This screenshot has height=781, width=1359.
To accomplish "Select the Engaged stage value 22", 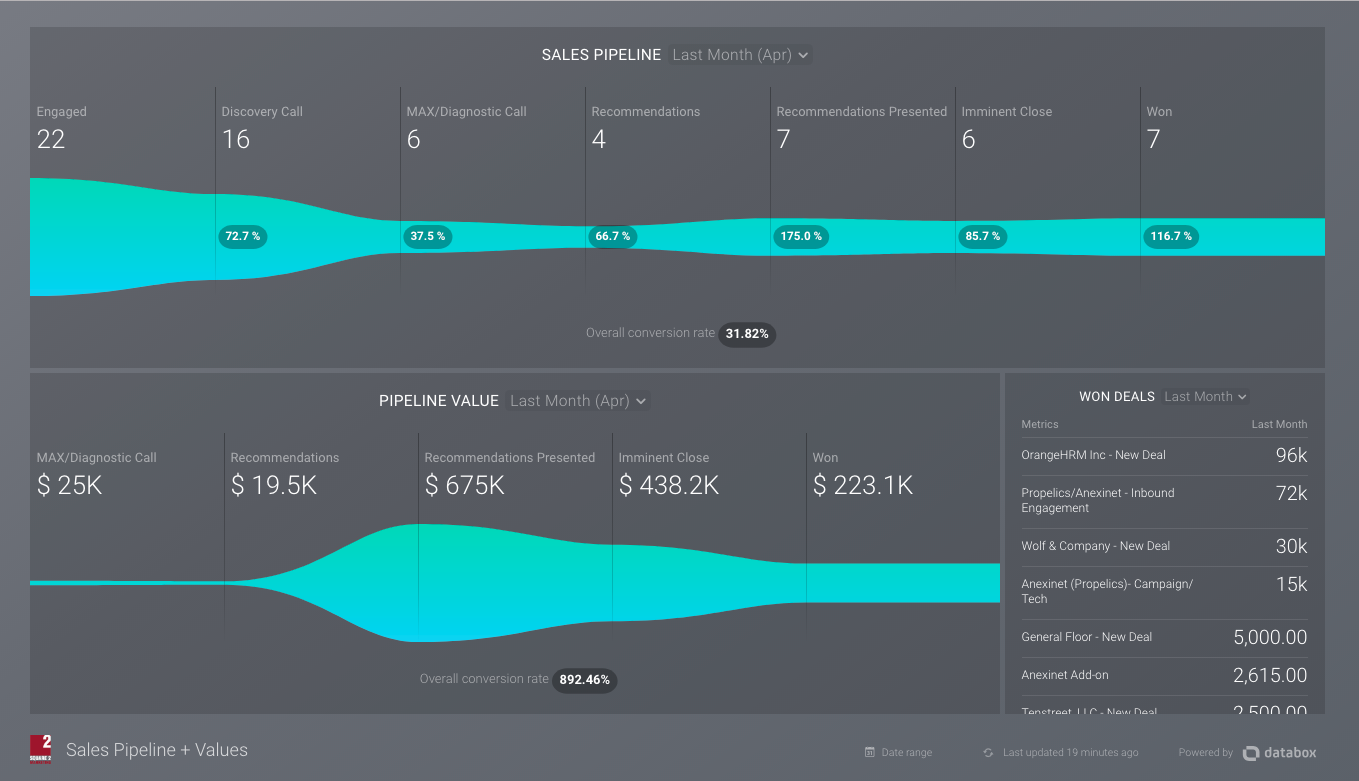I will pyautogui.click(x=51, y=139).
